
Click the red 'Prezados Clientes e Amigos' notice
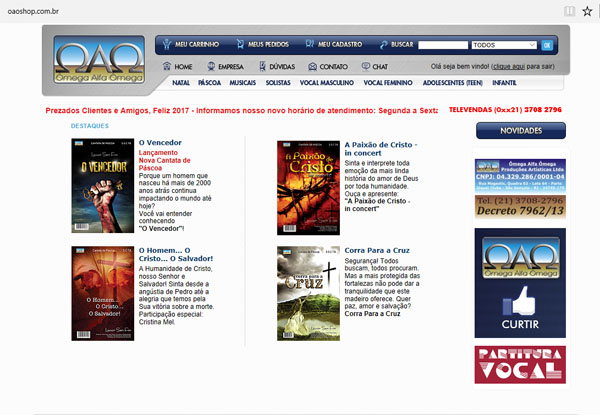[241, 111]
